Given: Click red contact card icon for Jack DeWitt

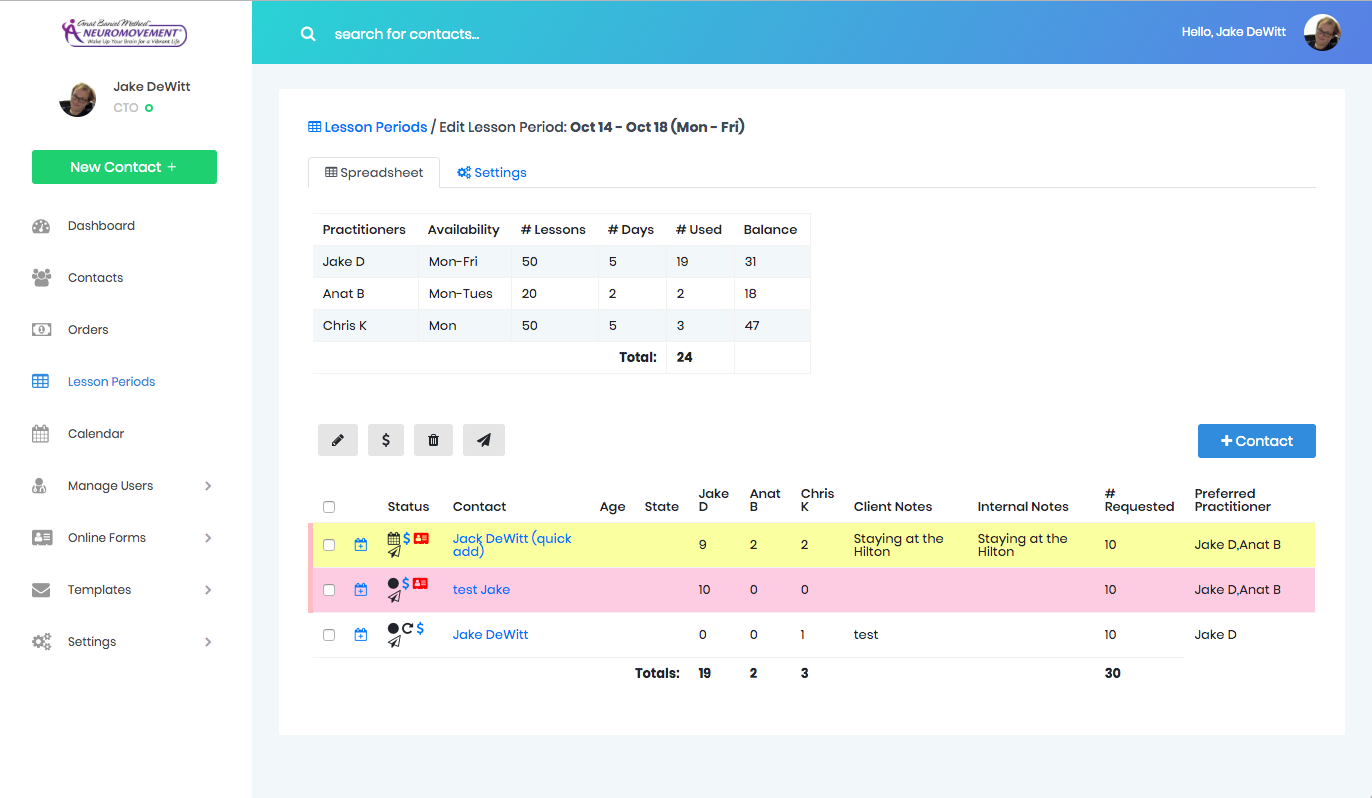Looking at the screenshot, I should point(421,539).
